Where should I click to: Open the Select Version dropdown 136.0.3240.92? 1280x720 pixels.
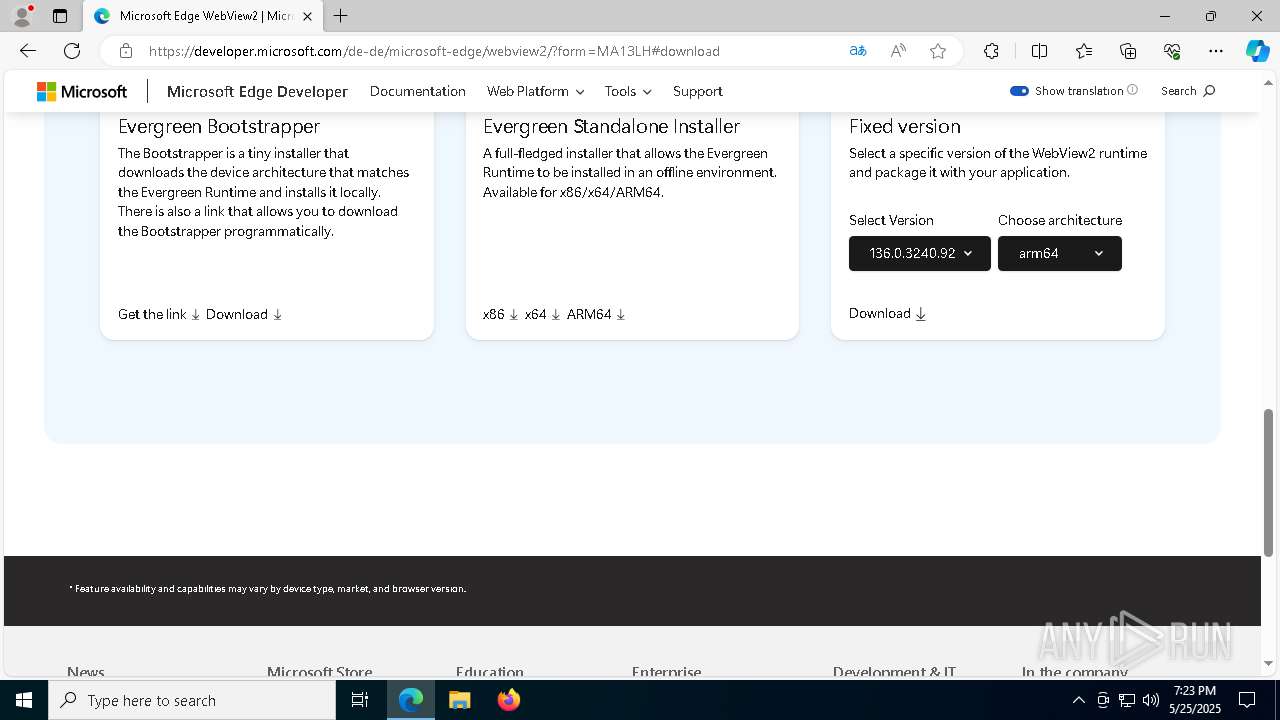point(920,253)
